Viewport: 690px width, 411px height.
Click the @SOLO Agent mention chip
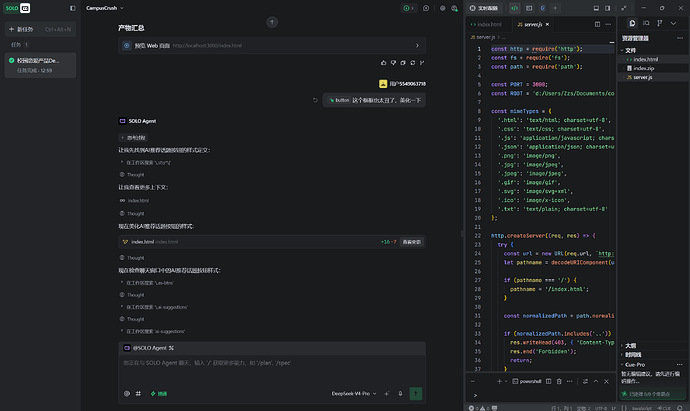coord(149,348)
